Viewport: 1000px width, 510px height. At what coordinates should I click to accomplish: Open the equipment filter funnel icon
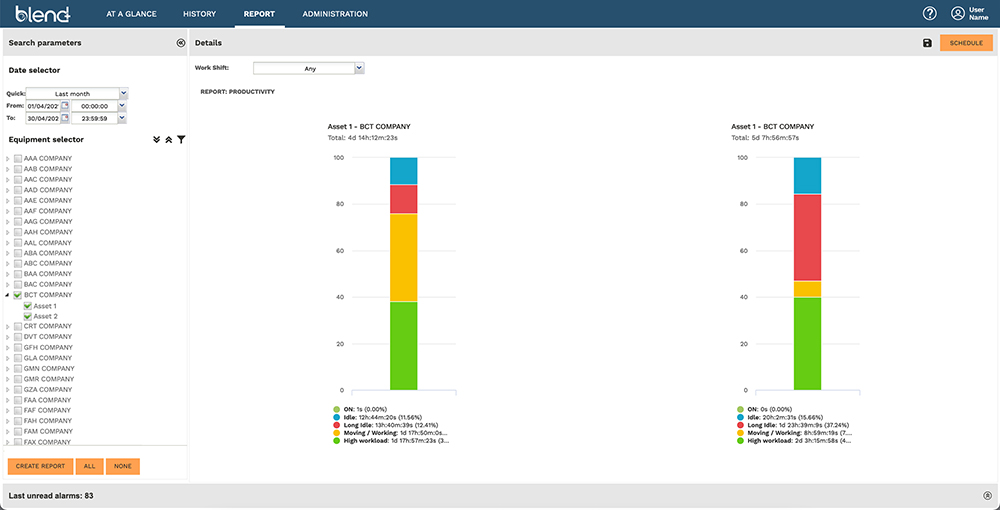[x=181, y=140]
